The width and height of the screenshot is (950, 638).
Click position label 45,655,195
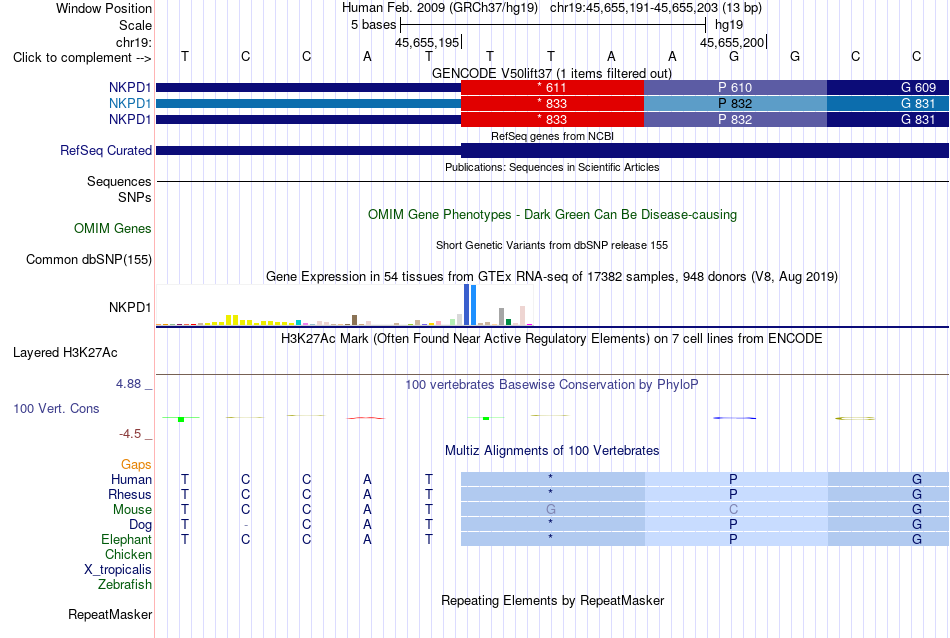tap(427, 42)
